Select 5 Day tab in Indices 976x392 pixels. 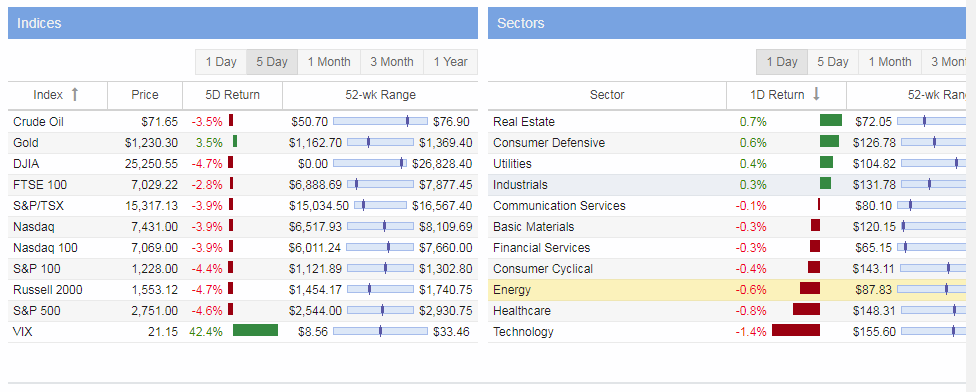coord(272,62)
